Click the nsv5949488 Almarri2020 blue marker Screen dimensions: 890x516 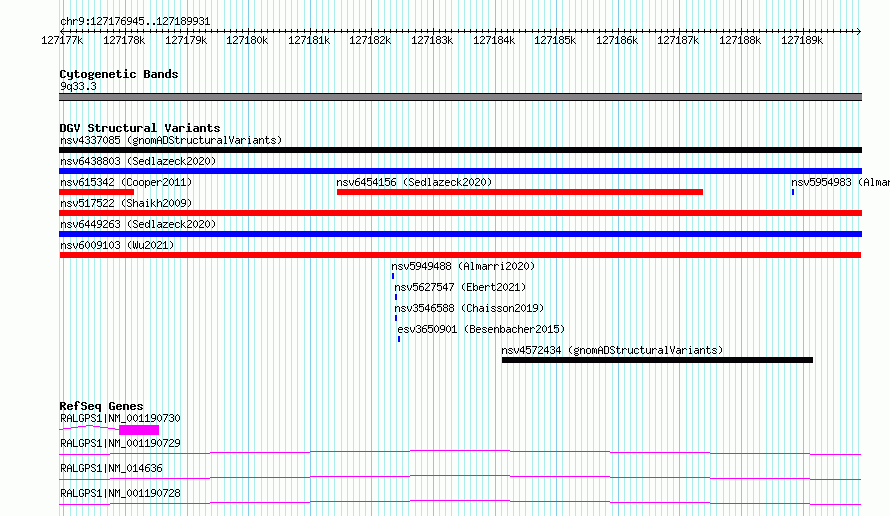[393, 276]
